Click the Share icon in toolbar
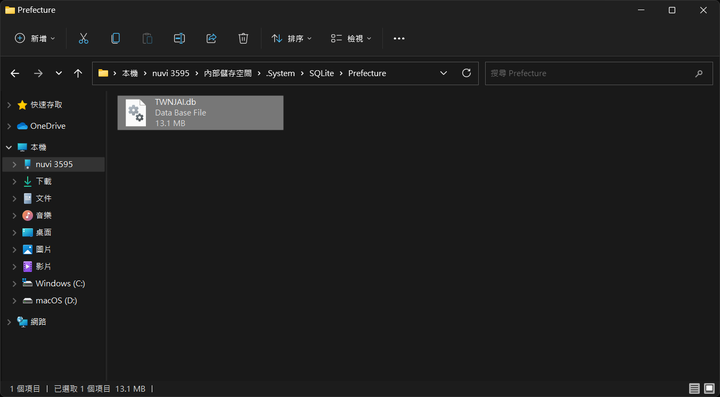 (x=211, y=39)
